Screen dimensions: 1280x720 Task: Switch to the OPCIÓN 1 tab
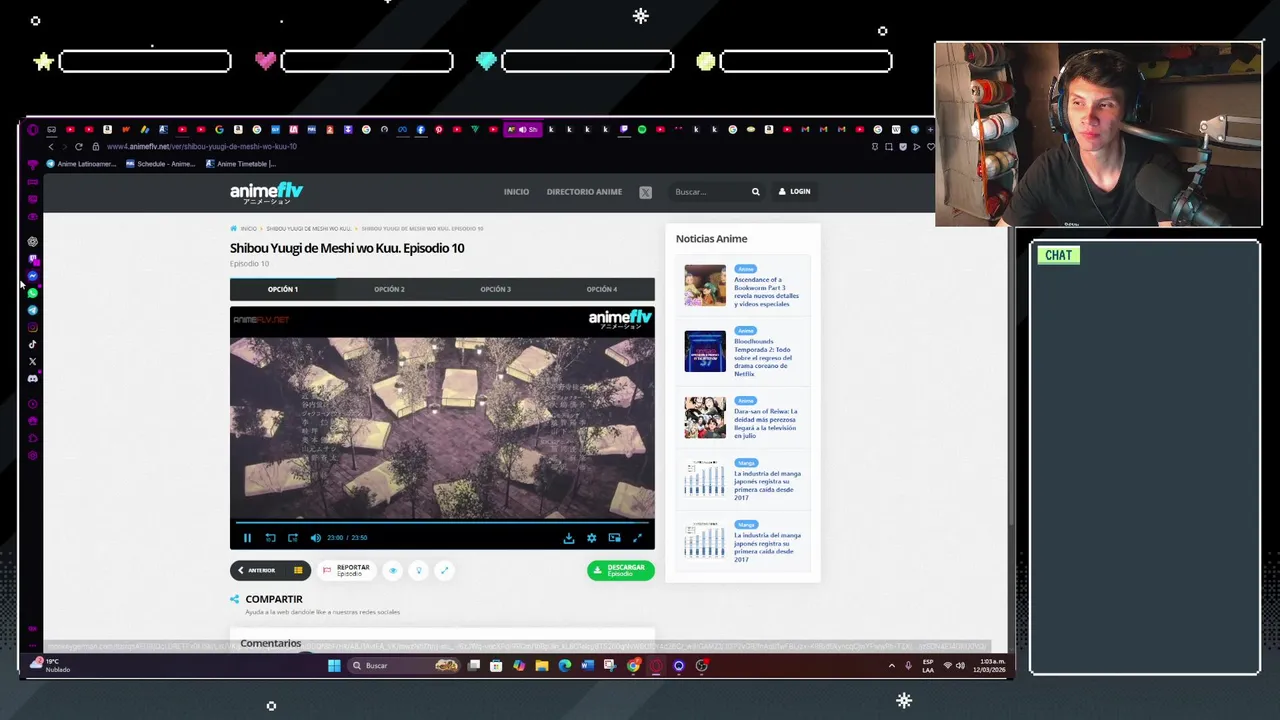coord(283,289)
